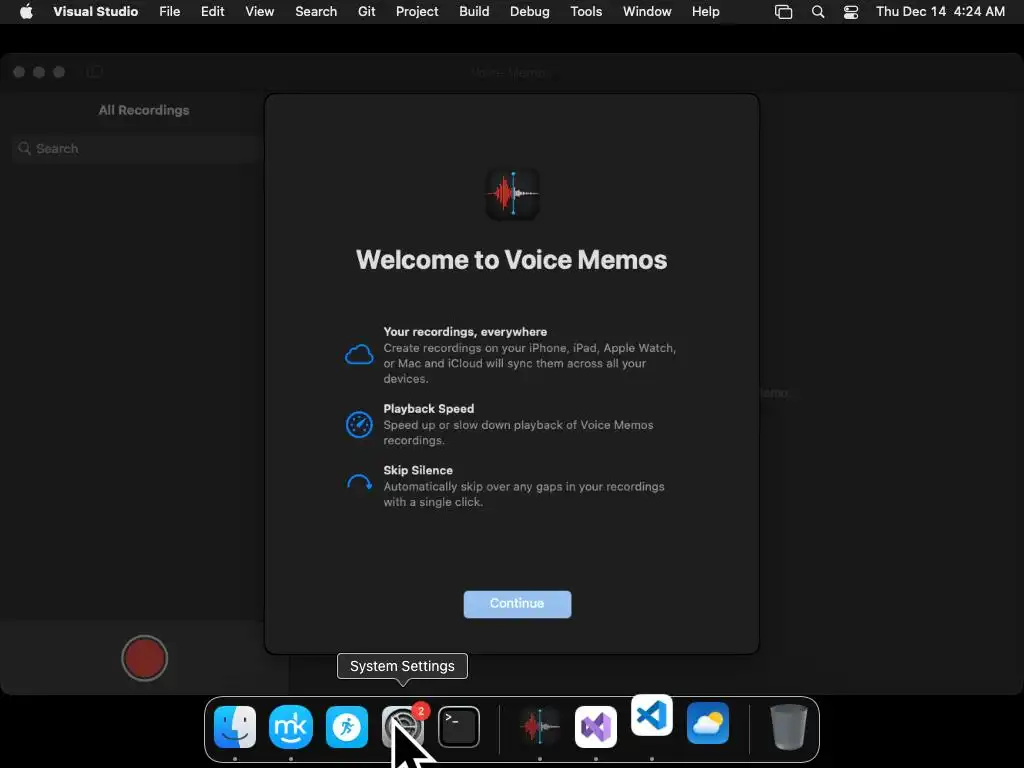The width and height of the screenshot is (1024, 768).
Task: Open the Debug menu
Action: [530, 11]
